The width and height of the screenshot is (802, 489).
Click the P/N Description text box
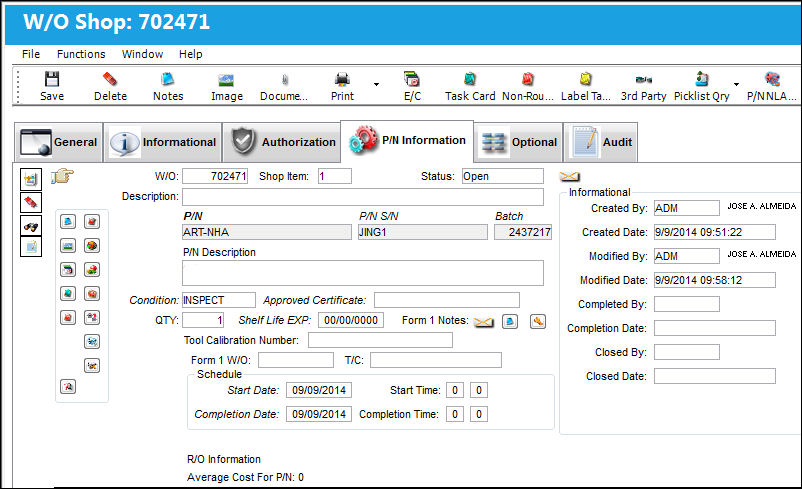(x=363, y=273)
